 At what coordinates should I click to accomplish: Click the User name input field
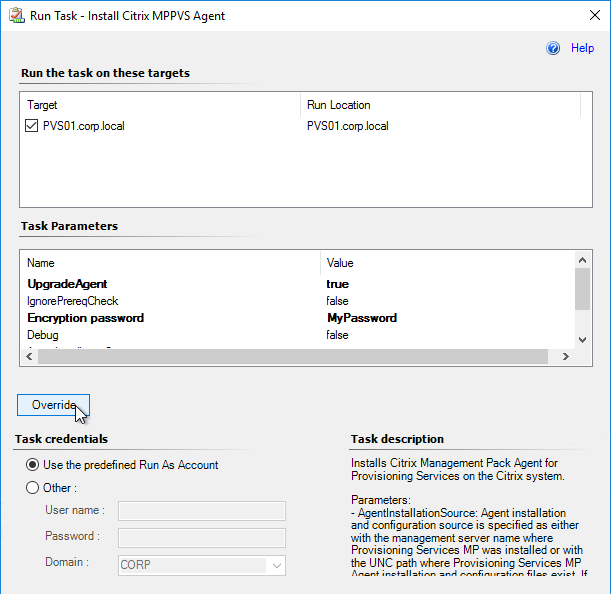pyautogui.click(x=202, y=511)
